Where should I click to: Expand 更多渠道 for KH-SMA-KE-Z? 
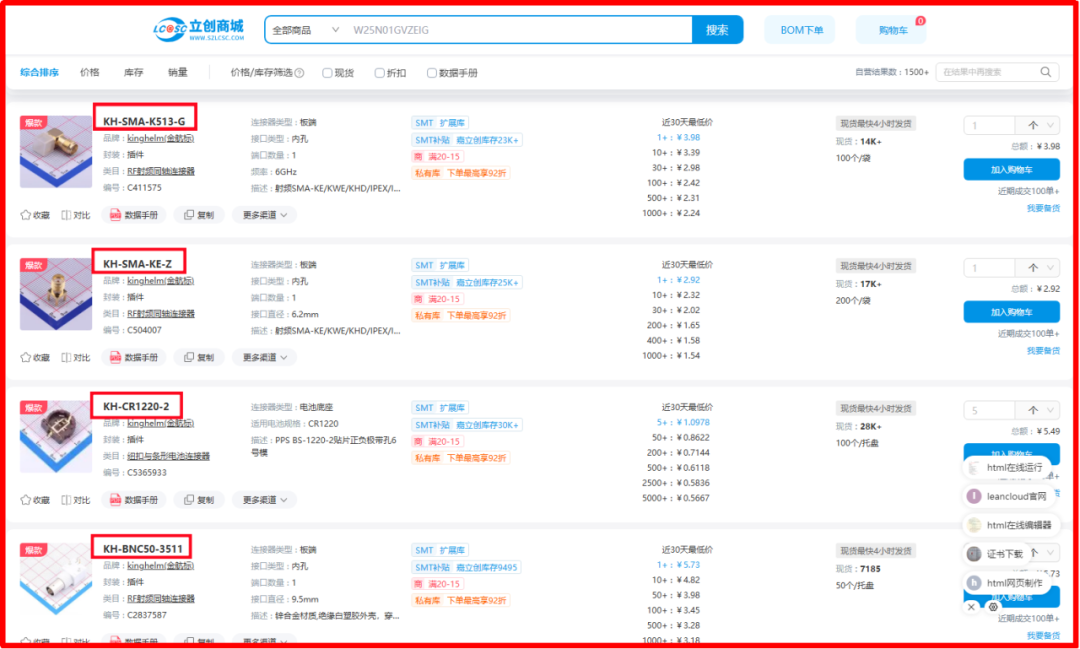(x=264, y=358)
